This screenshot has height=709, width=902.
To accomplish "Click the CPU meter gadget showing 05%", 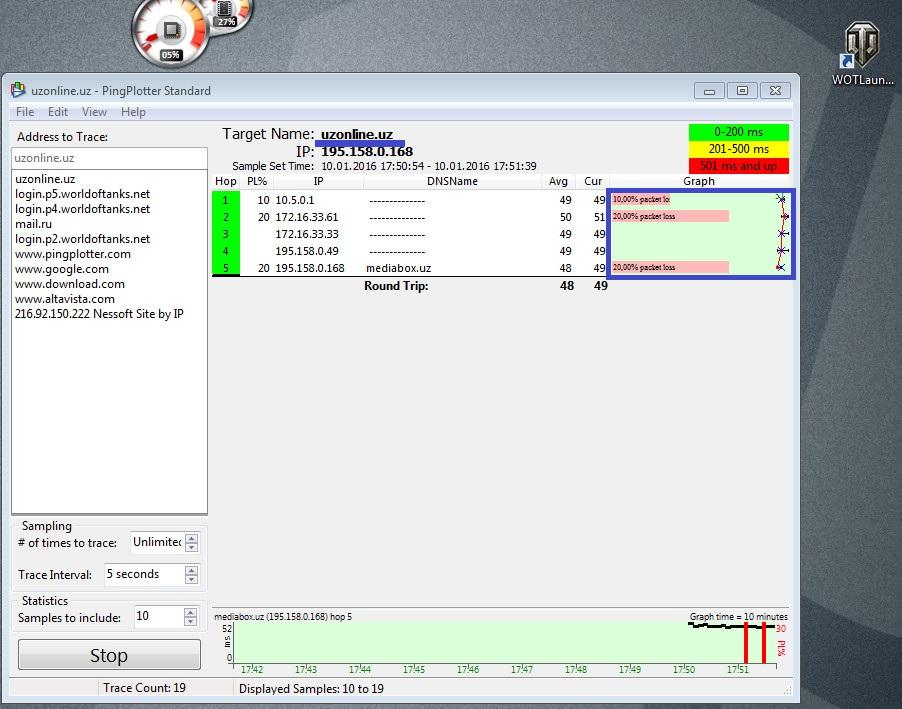I will (171, 32).
